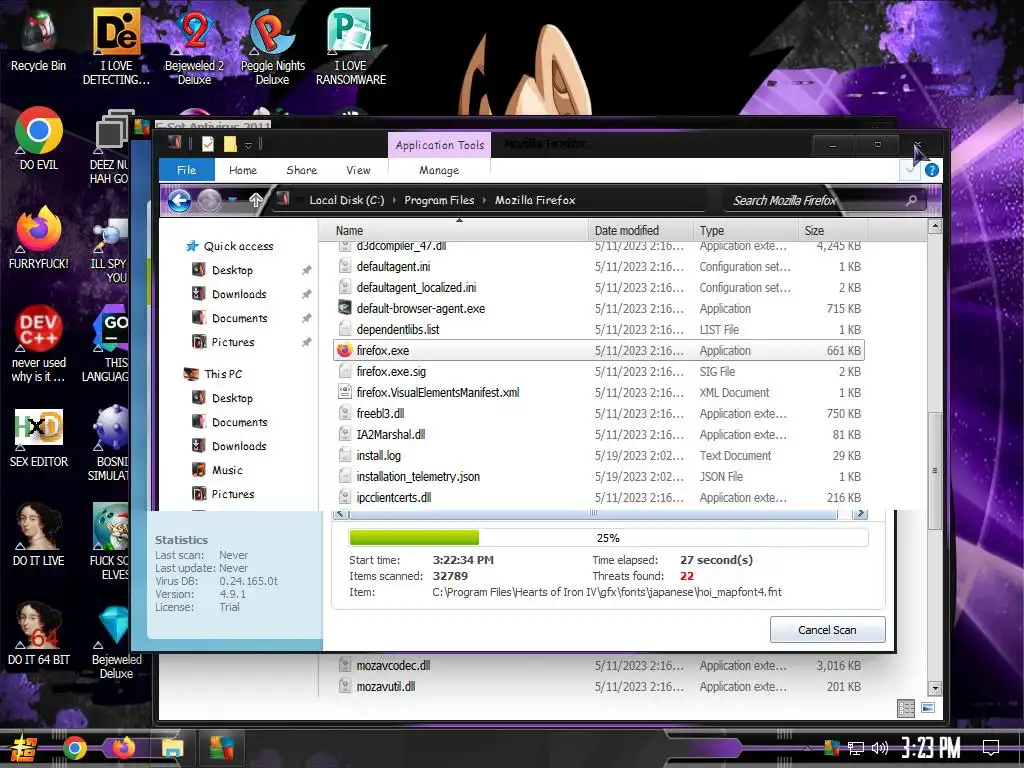Open the antivirus app in taskbar
Screen dimensions: 1024x768
[221, 748]
